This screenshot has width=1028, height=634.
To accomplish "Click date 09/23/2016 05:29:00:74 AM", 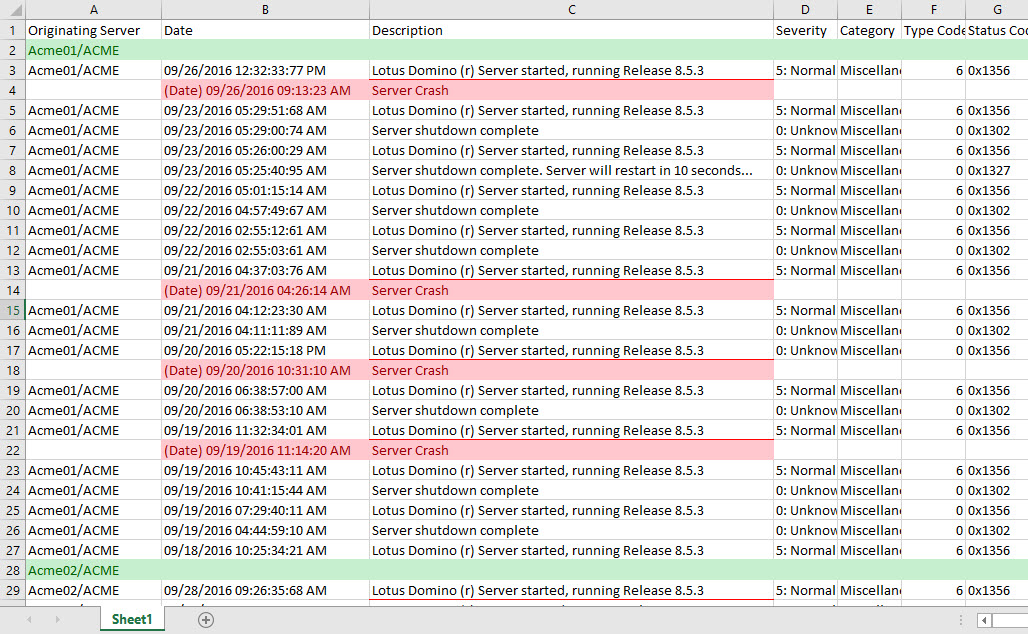I will 265,130.
